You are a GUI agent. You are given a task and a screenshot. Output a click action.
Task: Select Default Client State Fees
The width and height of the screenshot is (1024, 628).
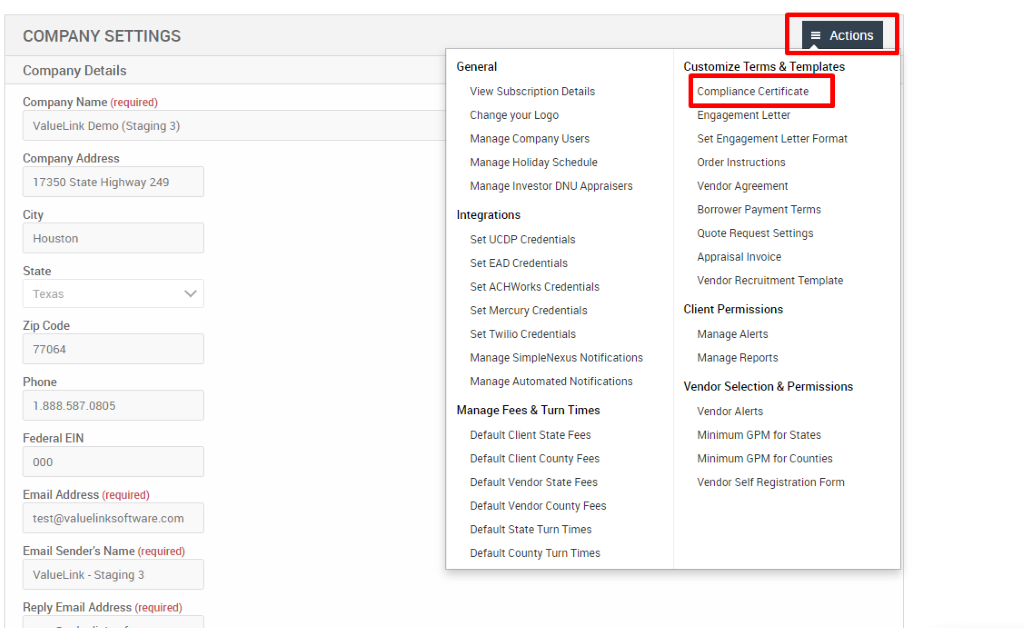click(530, 435)
